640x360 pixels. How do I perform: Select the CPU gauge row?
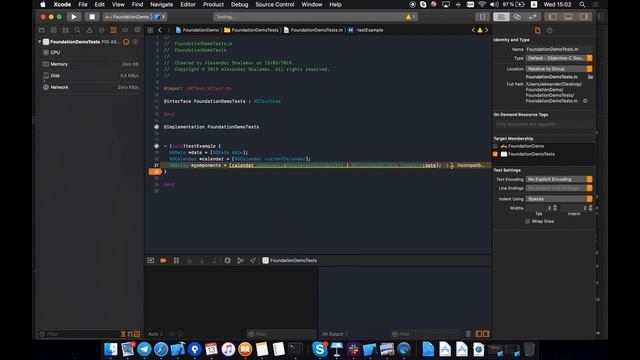[x=90, y=53]
